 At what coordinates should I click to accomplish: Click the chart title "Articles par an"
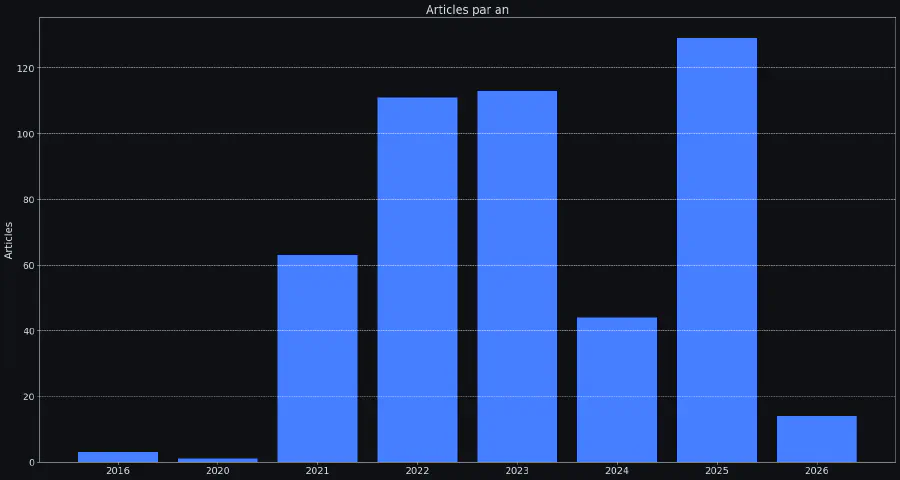tap(467, 10)
